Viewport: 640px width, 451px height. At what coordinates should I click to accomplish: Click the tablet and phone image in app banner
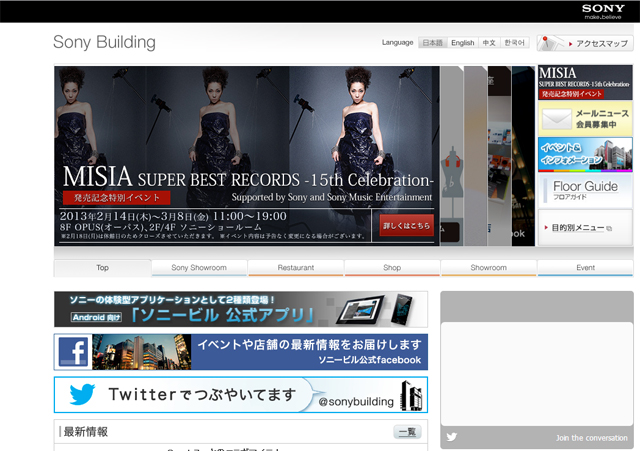pos(373,310)
